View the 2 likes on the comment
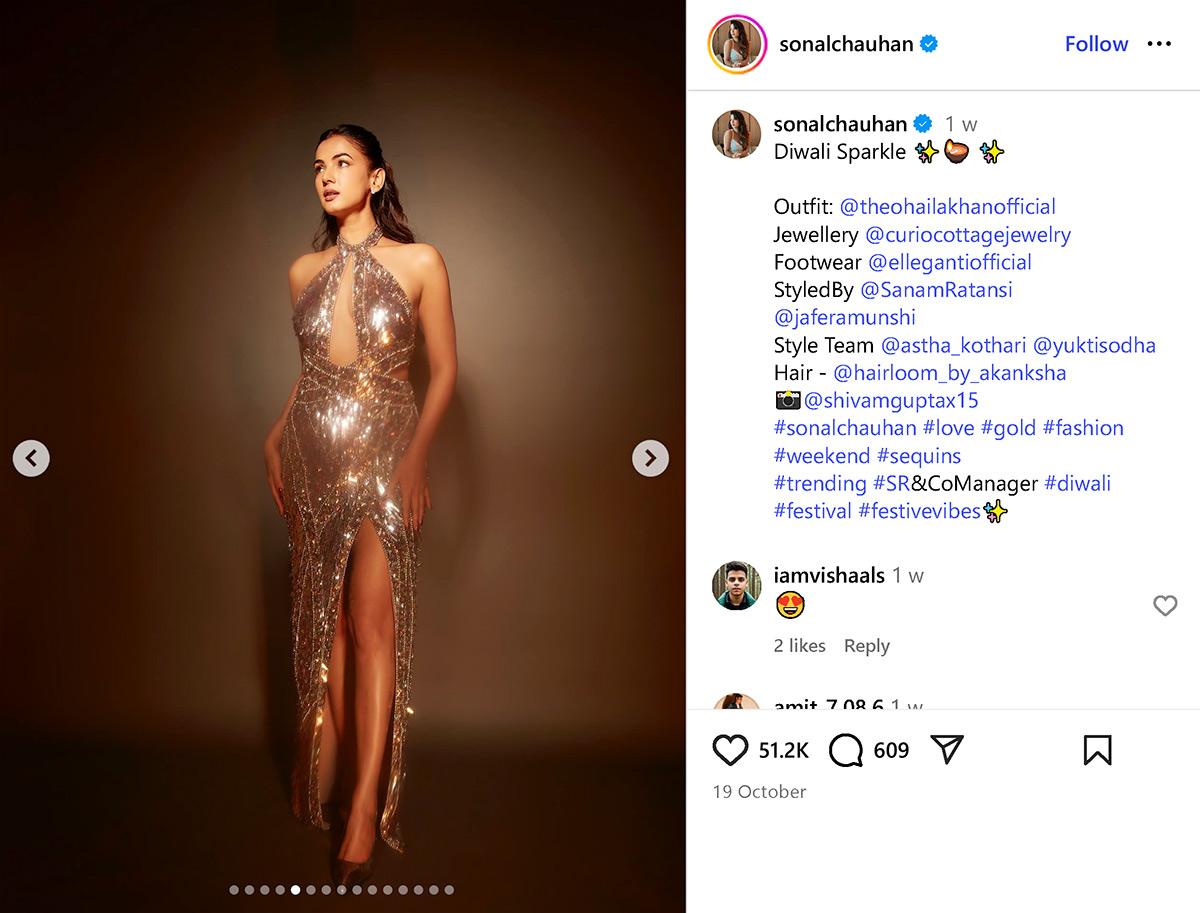The image size is (1200, 913). (x=799, y=646)
